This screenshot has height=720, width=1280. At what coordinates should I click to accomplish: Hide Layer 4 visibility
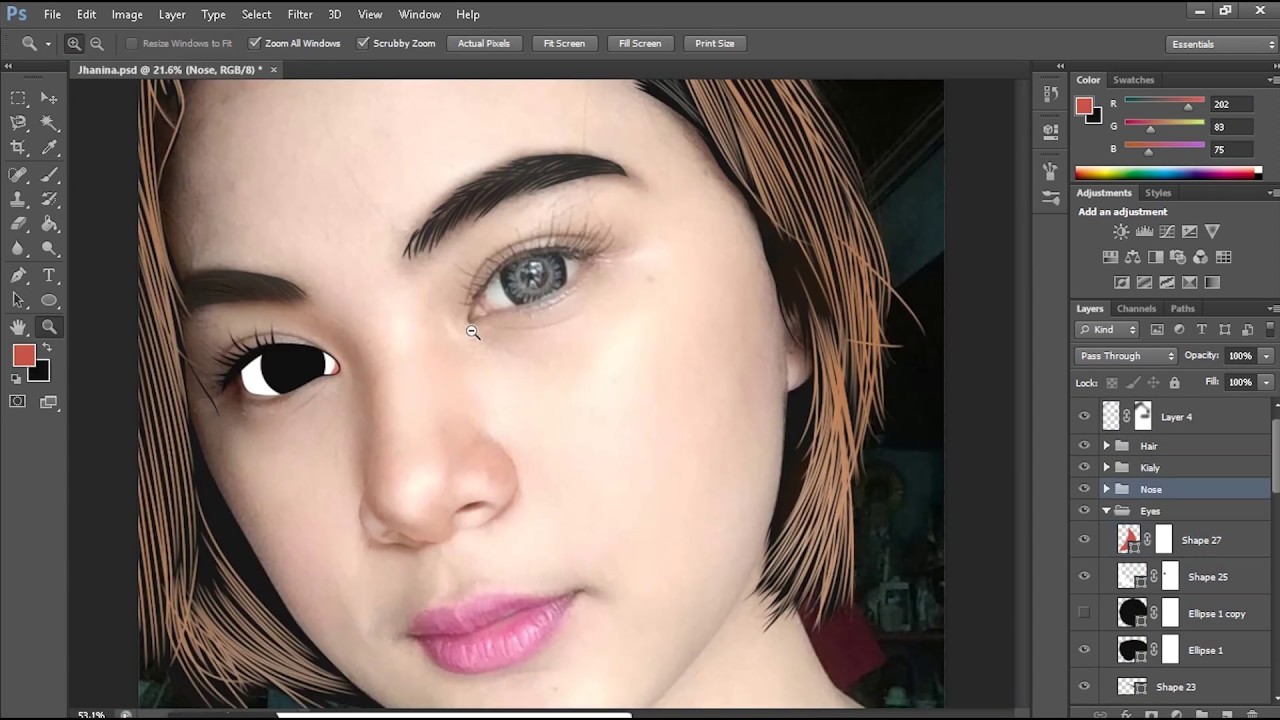pyautogui.click(x=1084, y=416)
